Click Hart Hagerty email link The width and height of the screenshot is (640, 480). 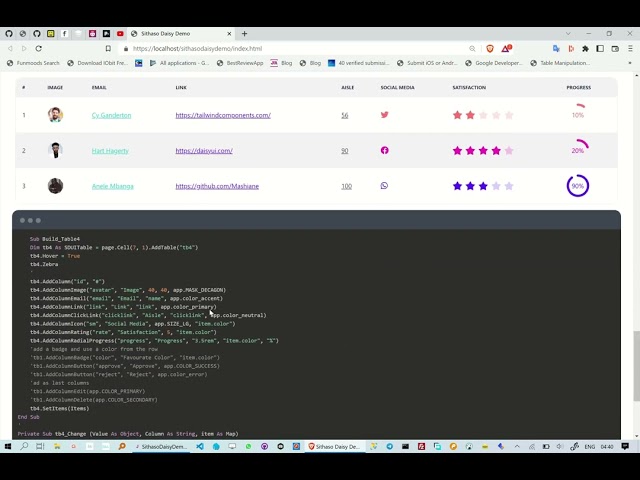tap(110, 151)
